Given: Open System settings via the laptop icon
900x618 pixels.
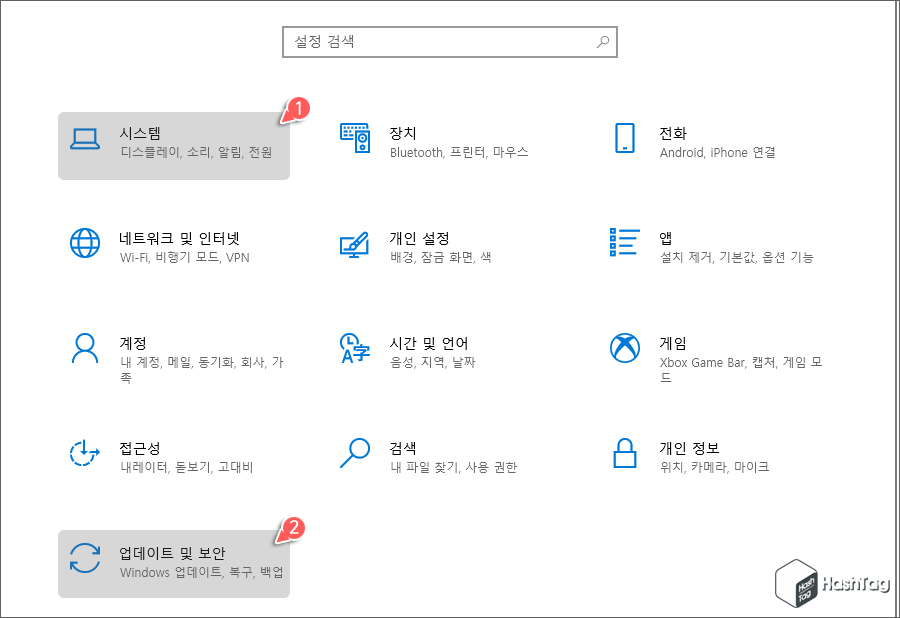Looking at the screenshot, I should tap(86, 139).
